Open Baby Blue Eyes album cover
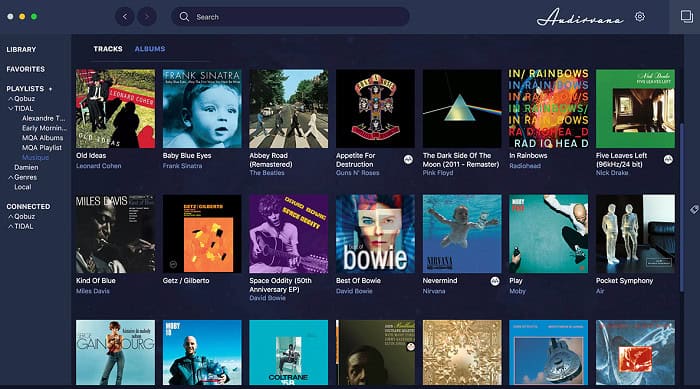700x389 pixels. tap(202, 109)
